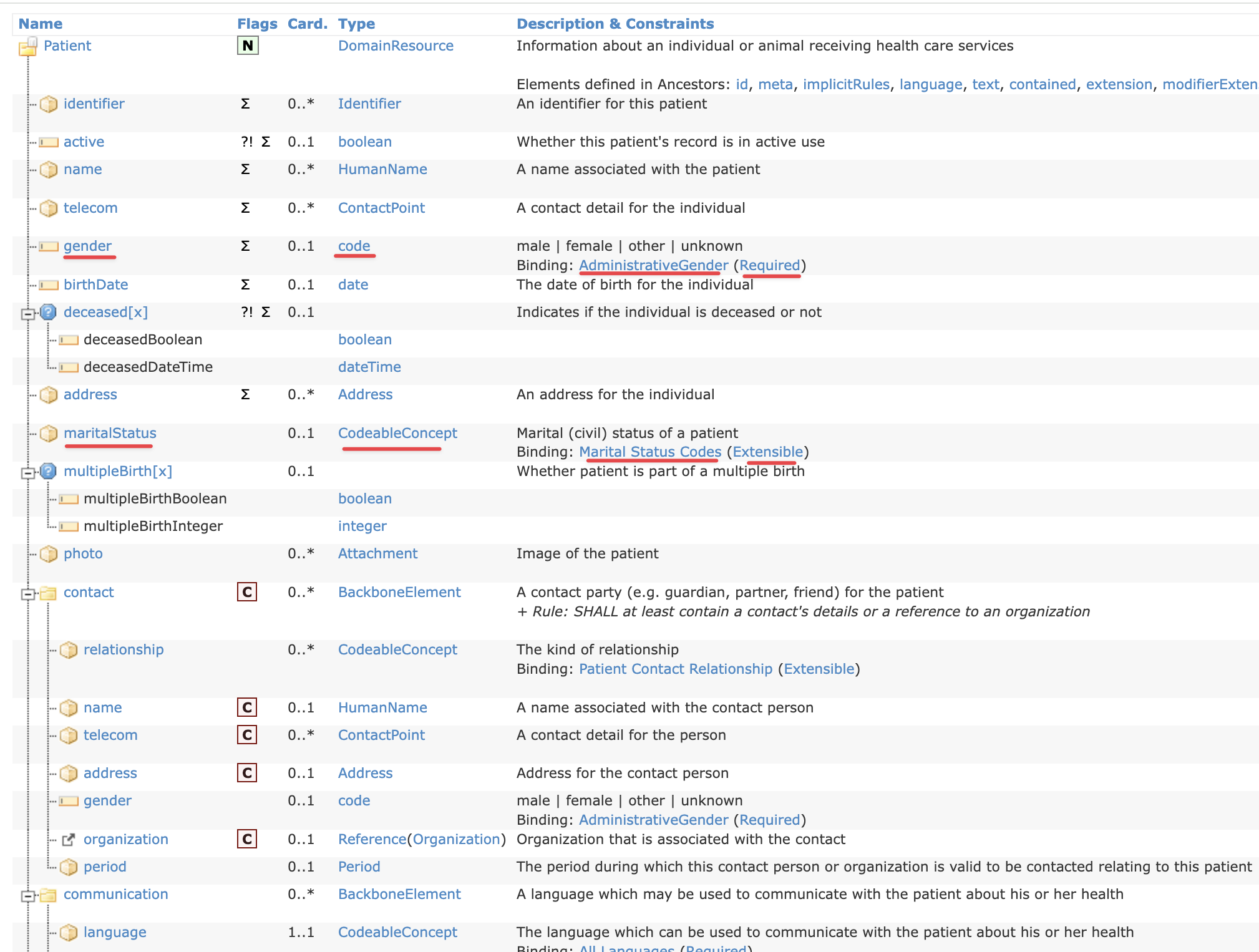This screenshot has height=952, width=1259.
Task: Open the Reference type link
Action: pos(372,839)
